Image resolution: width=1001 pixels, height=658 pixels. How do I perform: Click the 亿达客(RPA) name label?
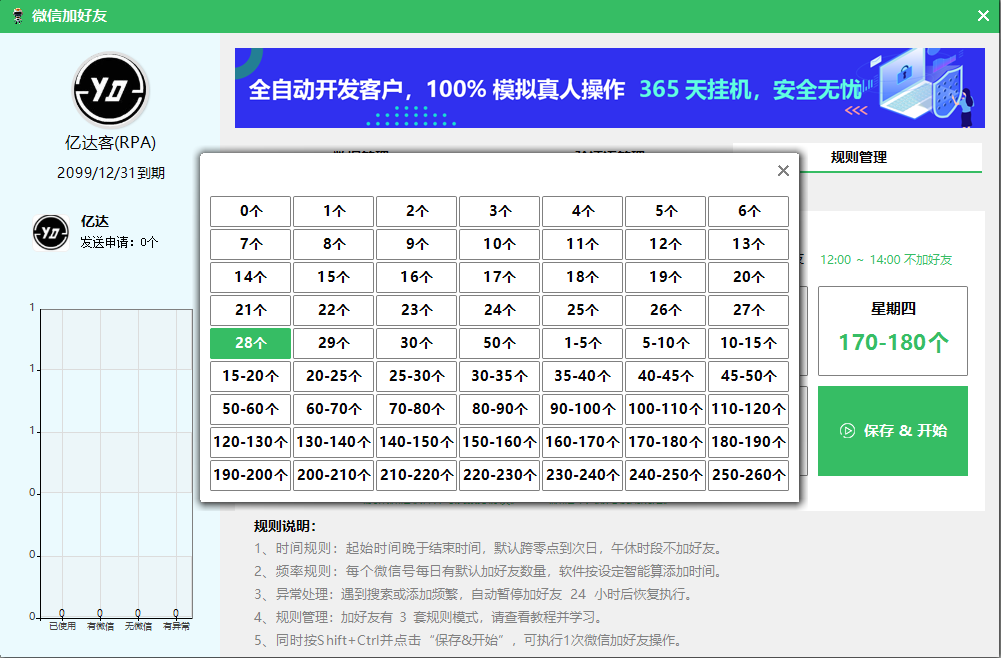point(110,142)
